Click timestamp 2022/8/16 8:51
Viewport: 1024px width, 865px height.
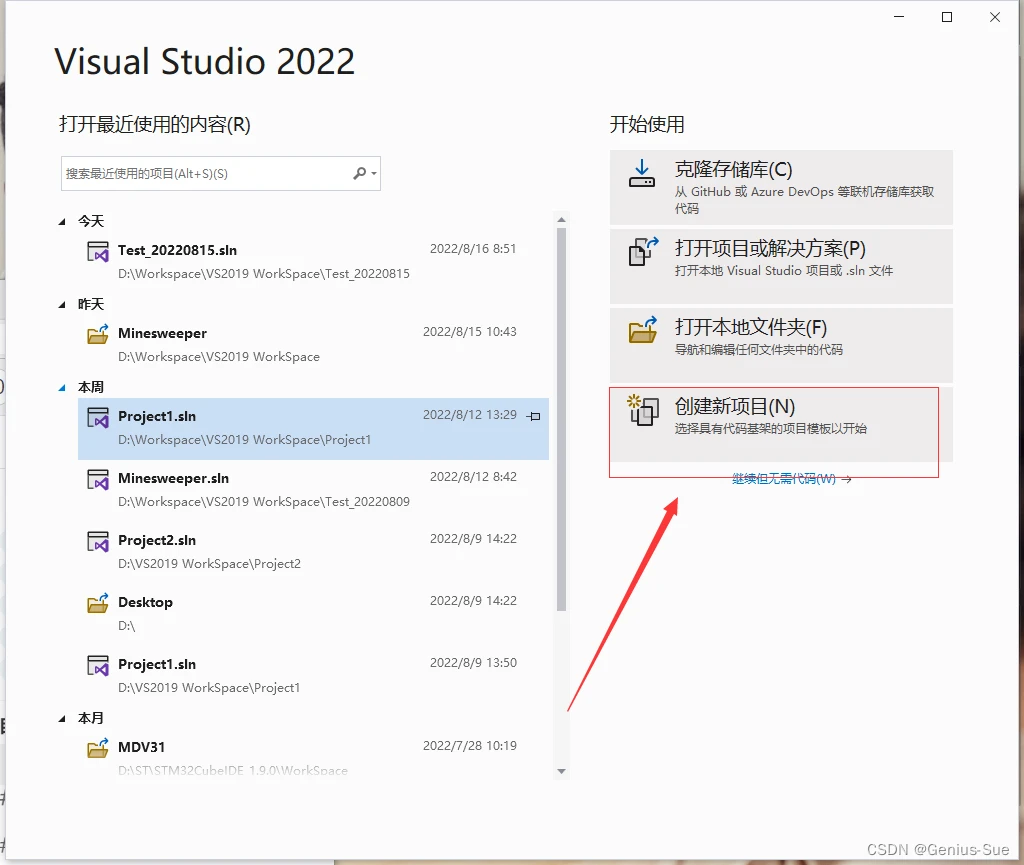point(473,249)
